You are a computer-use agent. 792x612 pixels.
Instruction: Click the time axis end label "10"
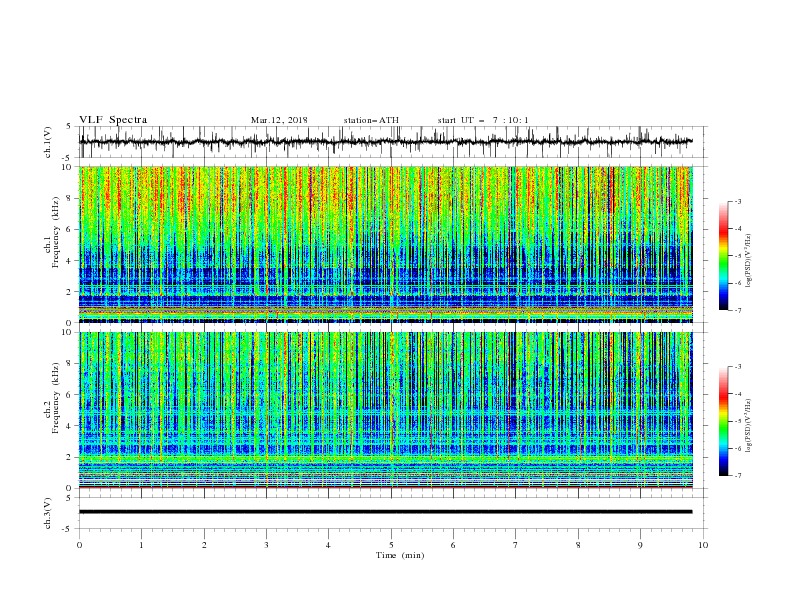(703, 545)
